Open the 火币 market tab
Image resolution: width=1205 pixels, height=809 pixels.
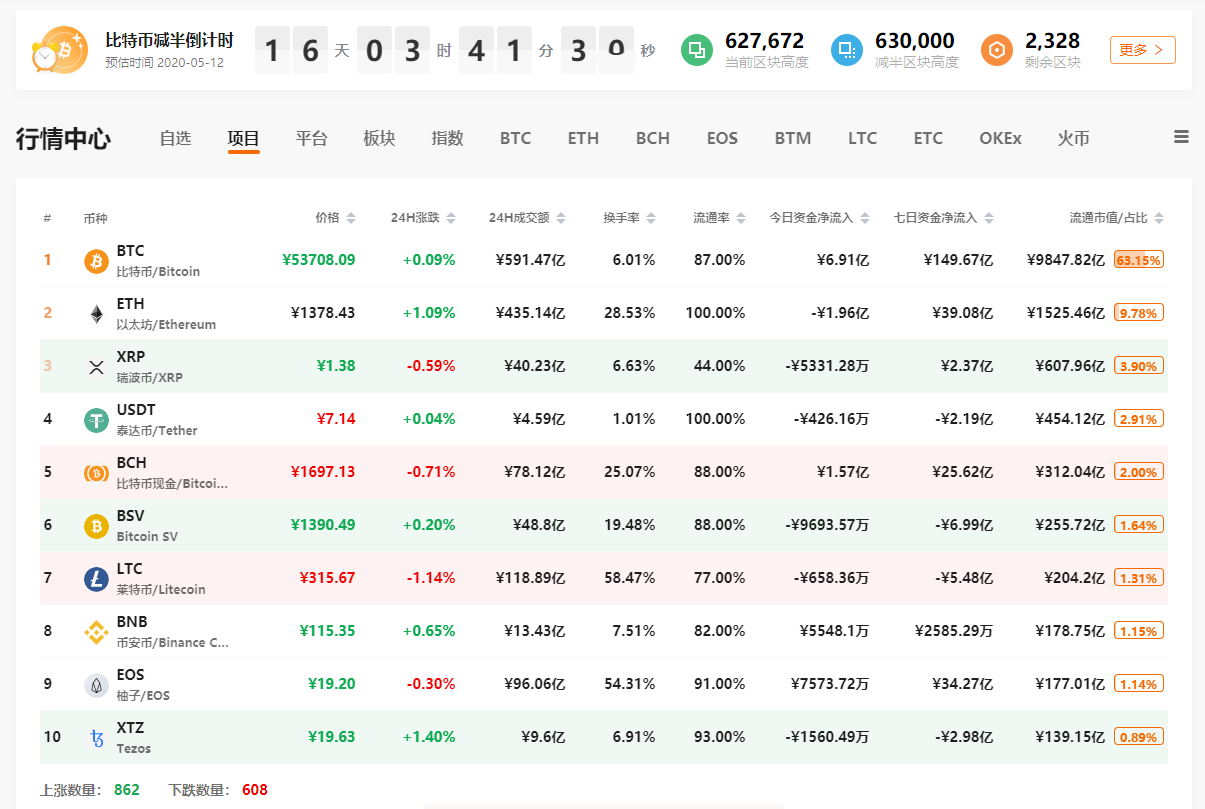[x=1073, y=138]
